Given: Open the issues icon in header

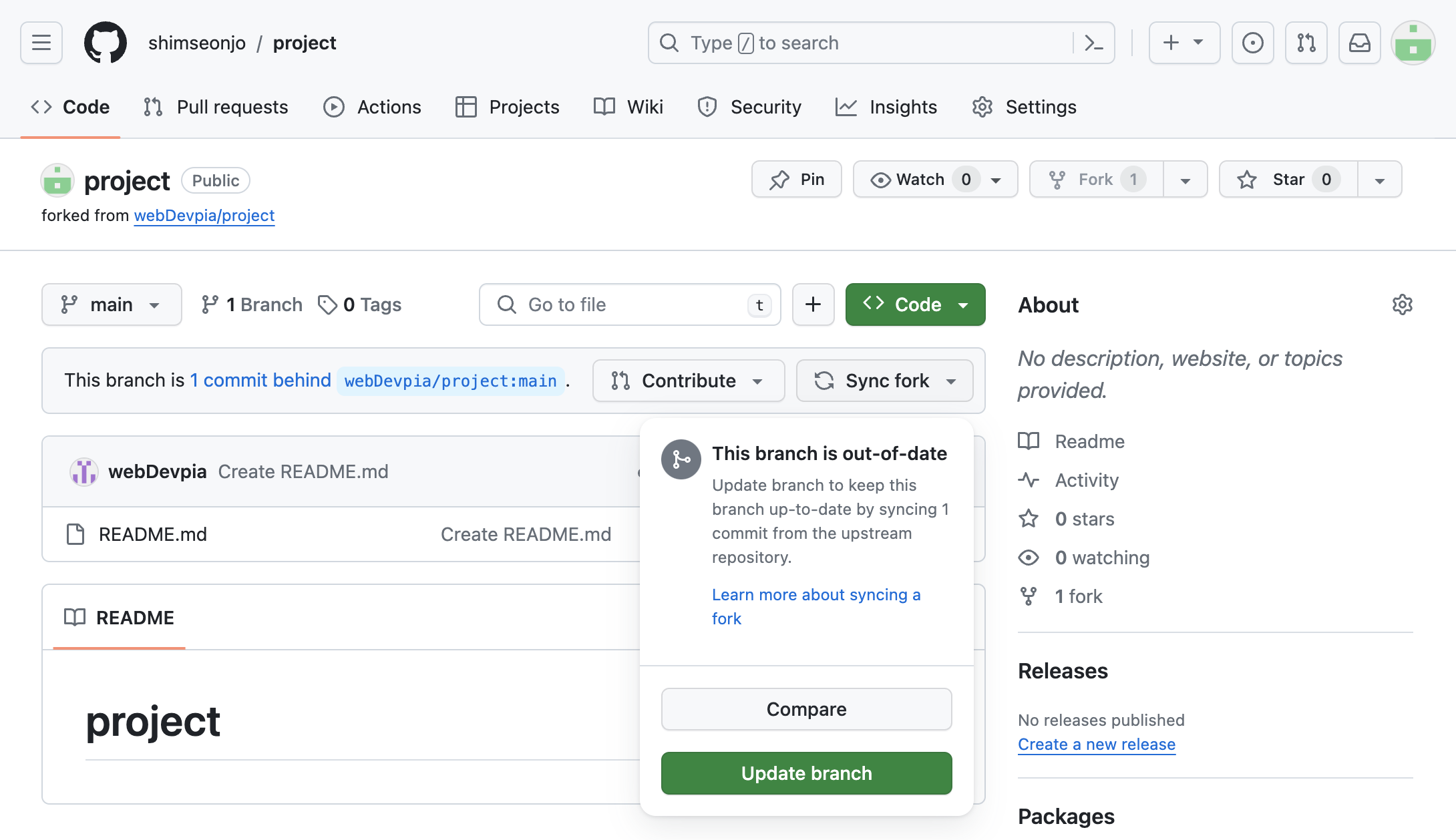Looking at the screenshot, I should tap(1252, 43).
